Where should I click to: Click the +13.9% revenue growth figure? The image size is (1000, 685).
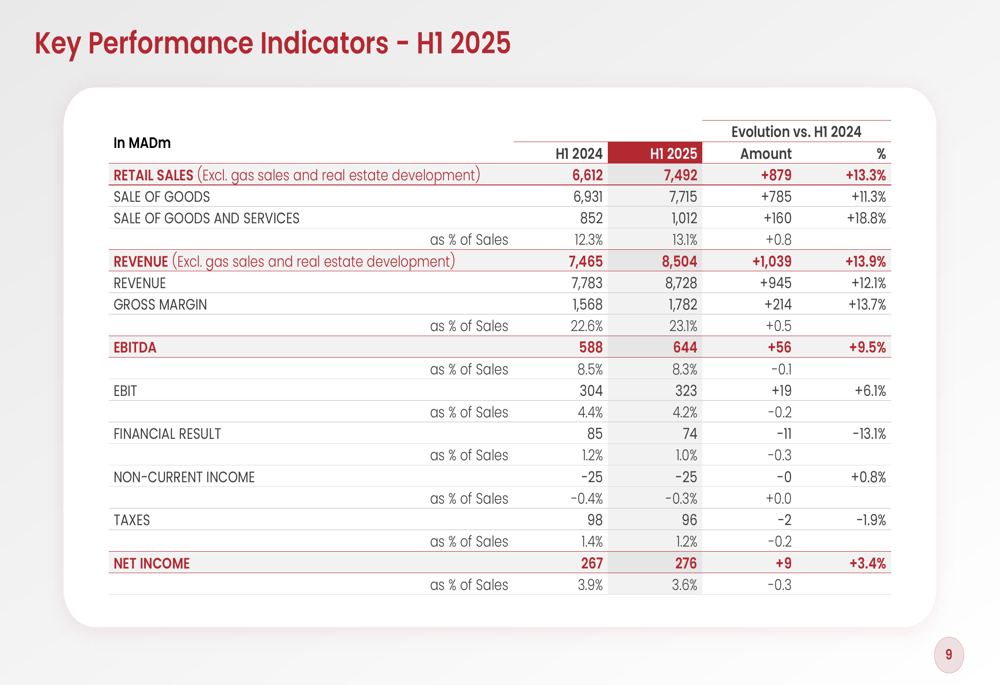[865, 262]
